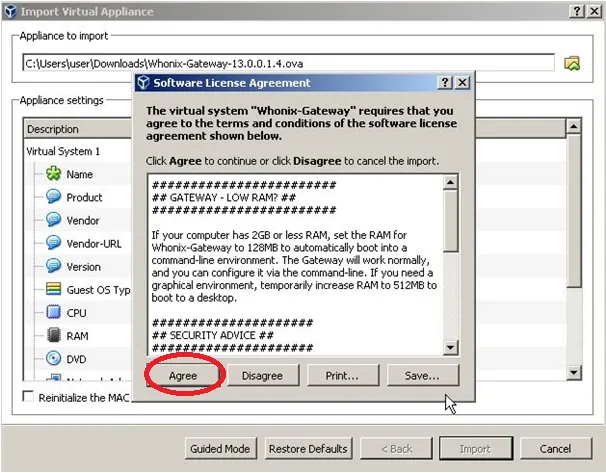The height and width of the screenshot is (473, 606).
Task: Click the Description column header
Action: tap(78, 129)
